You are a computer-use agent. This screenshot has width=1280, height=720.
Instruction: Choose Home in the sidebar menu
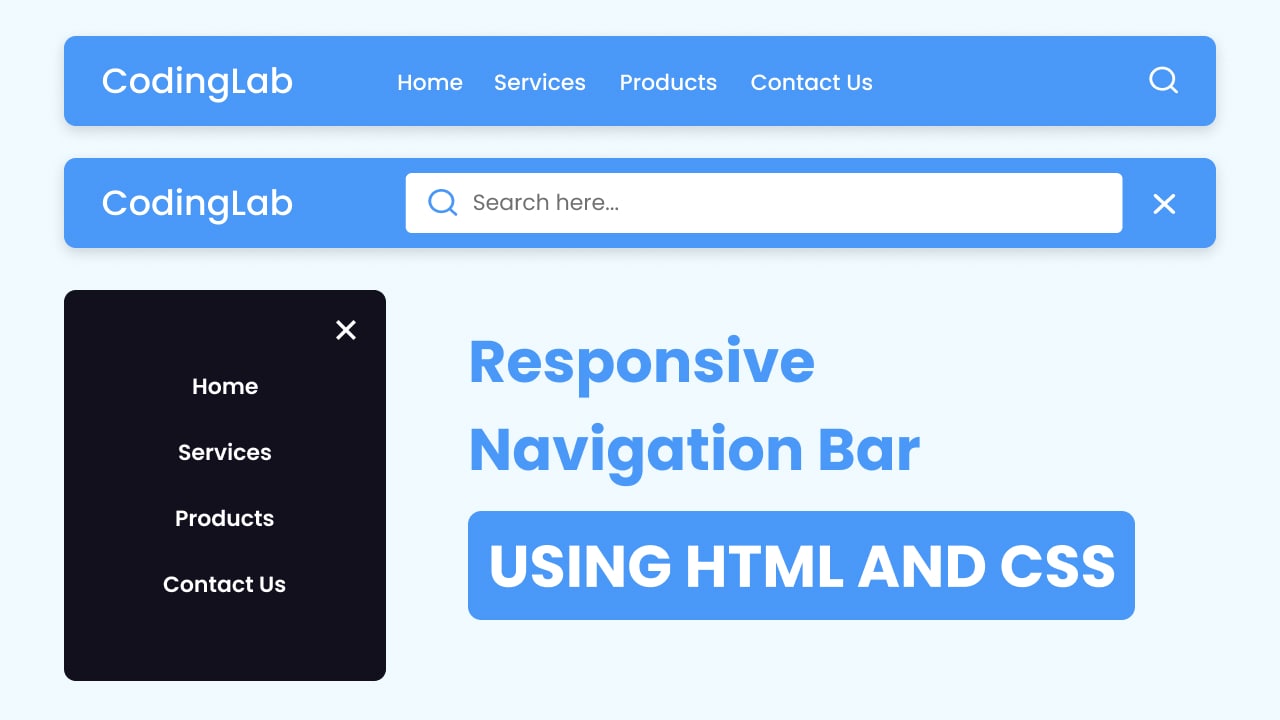[x=224, y=386]
